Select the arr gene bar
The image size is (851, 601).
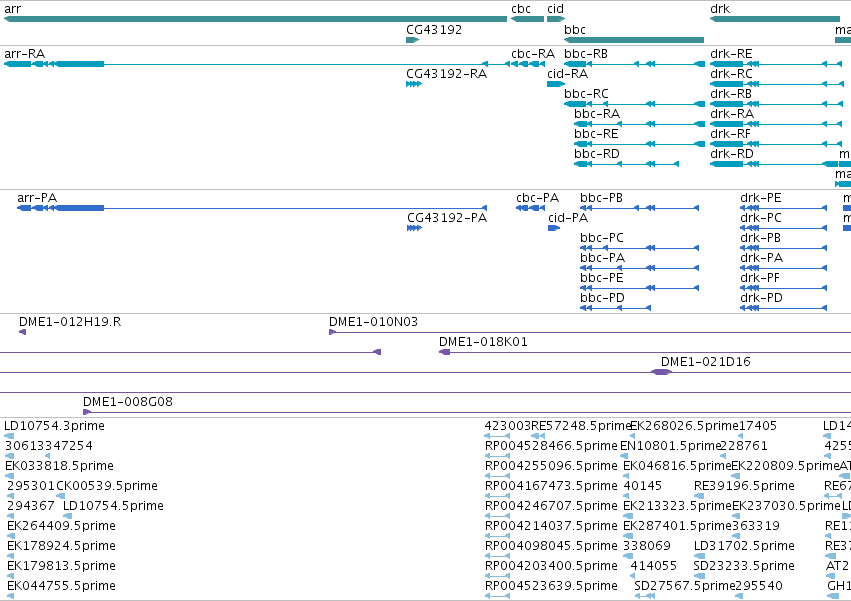(255, 19)
